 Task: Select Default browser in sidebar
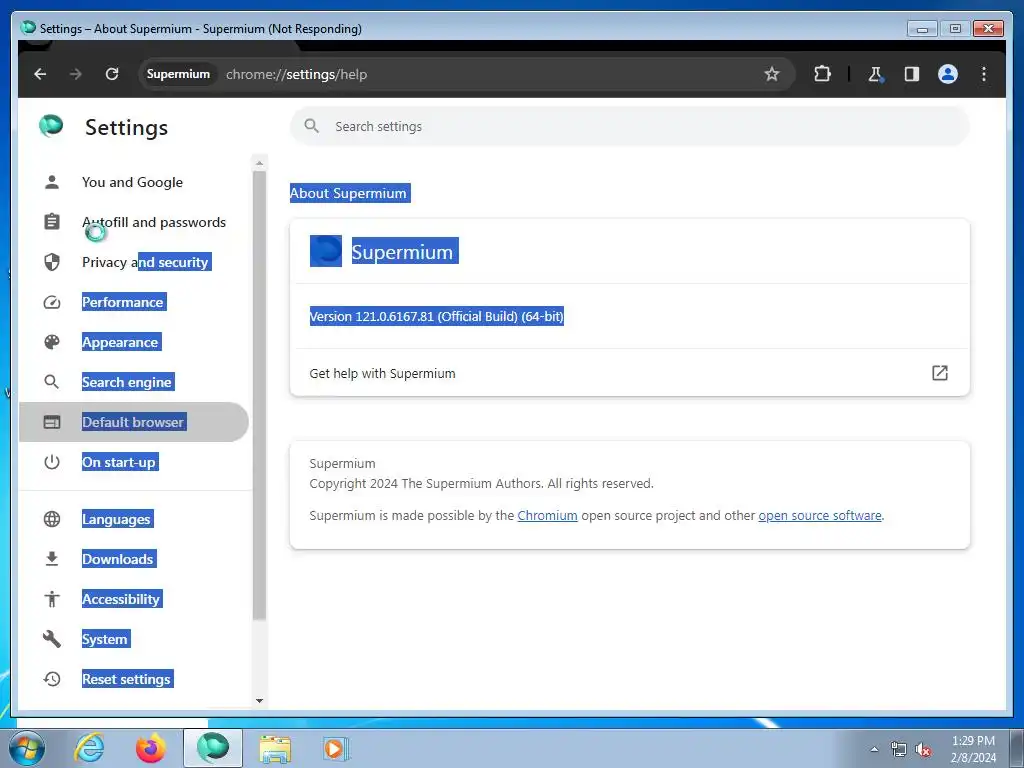133,422
